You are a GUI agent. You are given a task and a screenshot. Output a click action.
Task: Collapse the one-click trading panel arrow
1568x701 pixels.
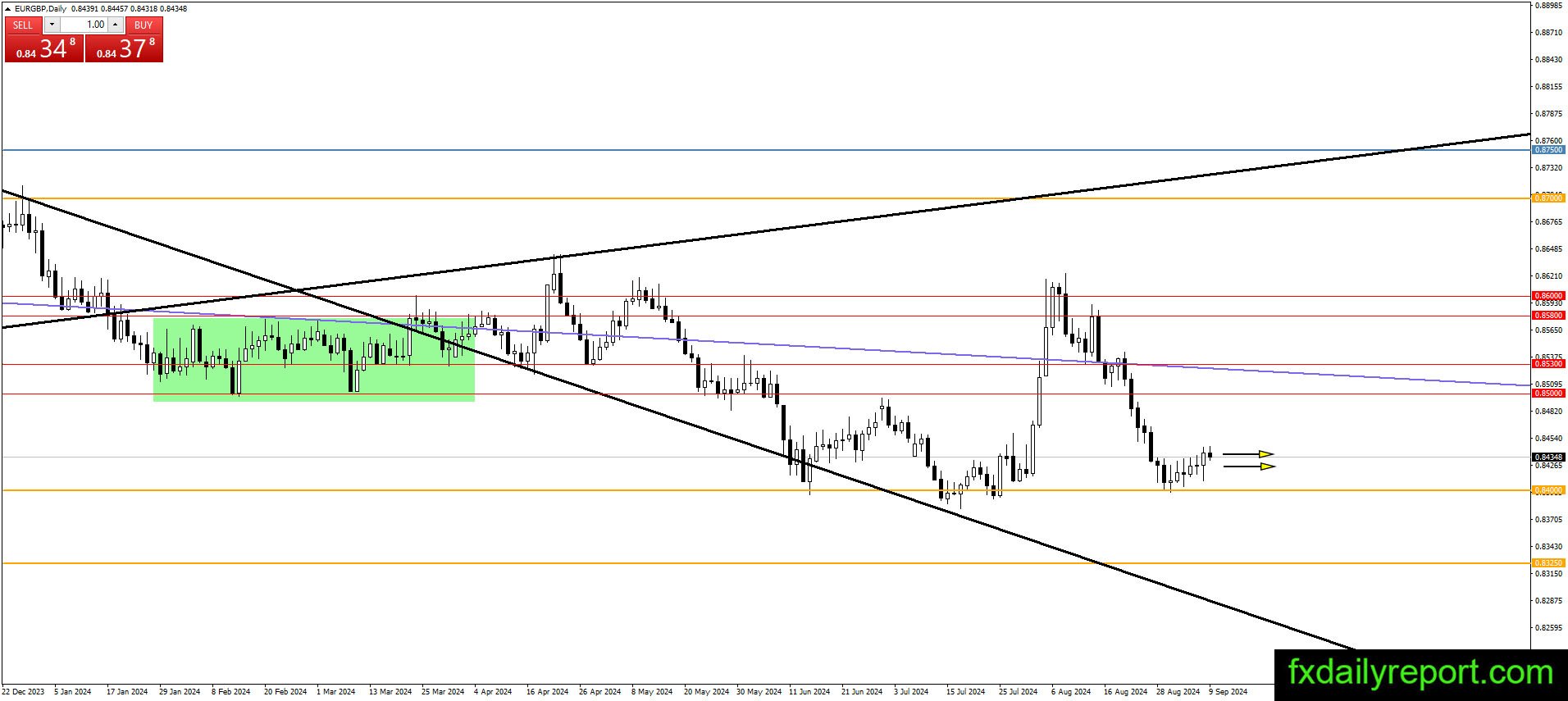coord(8,9)
